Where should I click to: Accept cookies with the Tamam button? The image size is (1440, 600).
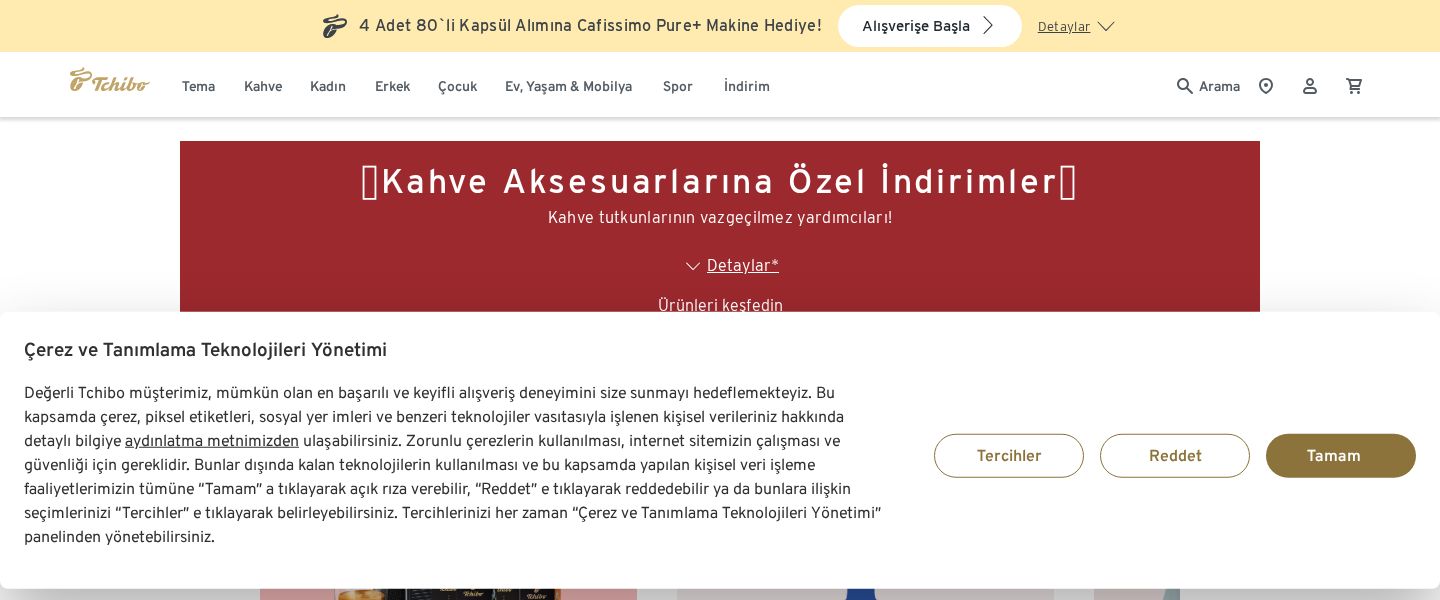click(x=1341, y=456)
